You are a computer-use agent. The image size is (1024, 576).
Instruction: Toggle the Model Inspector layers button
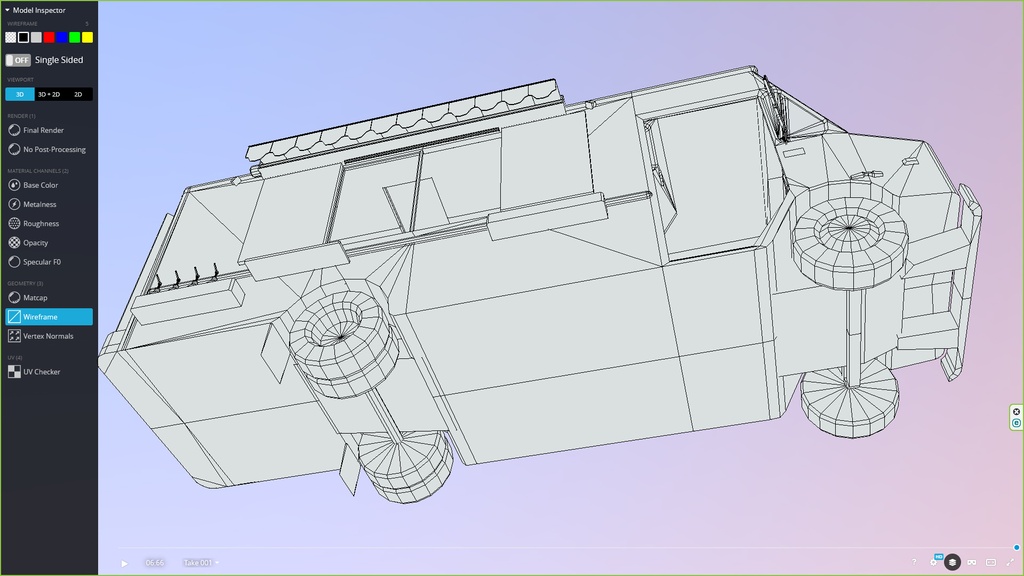(953, 563)
